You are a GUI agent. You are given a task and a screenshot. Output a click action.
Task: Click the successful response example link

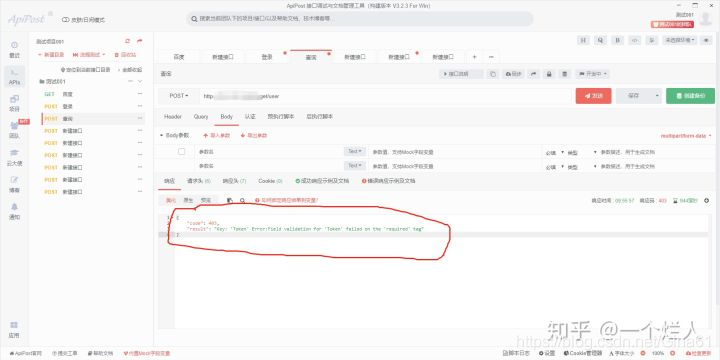coord(322,181)
